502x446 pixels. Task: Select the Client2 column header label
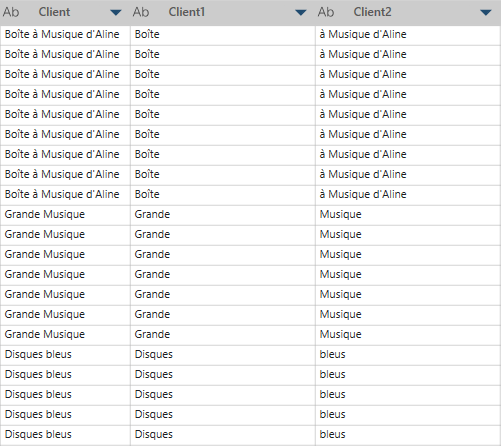click(x=372, y=12)
